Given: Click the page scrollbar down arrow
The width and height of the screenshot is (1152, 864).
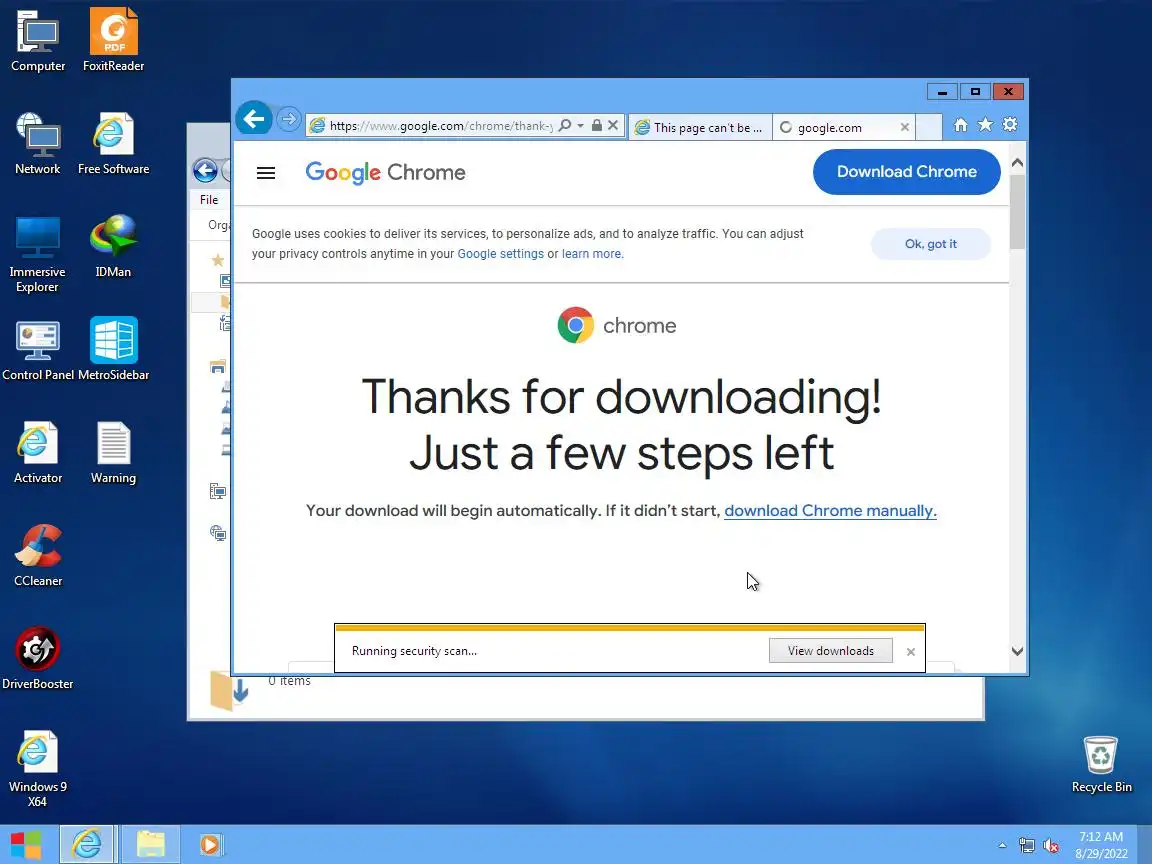Looking at the screenshot, I should pos(1018,651).
